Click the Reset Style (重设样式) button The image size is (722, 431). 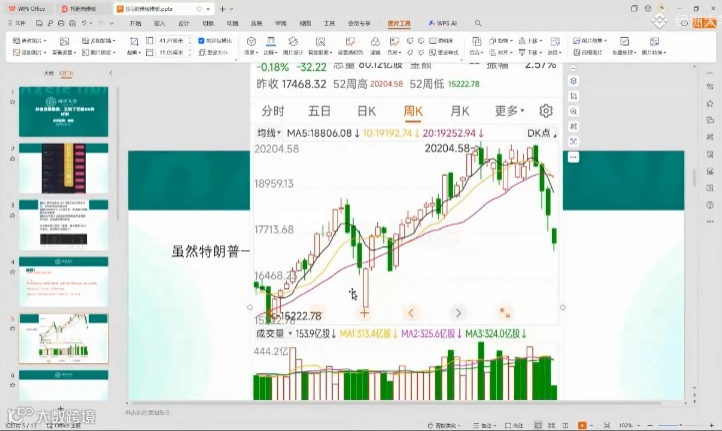pos(444,52)
